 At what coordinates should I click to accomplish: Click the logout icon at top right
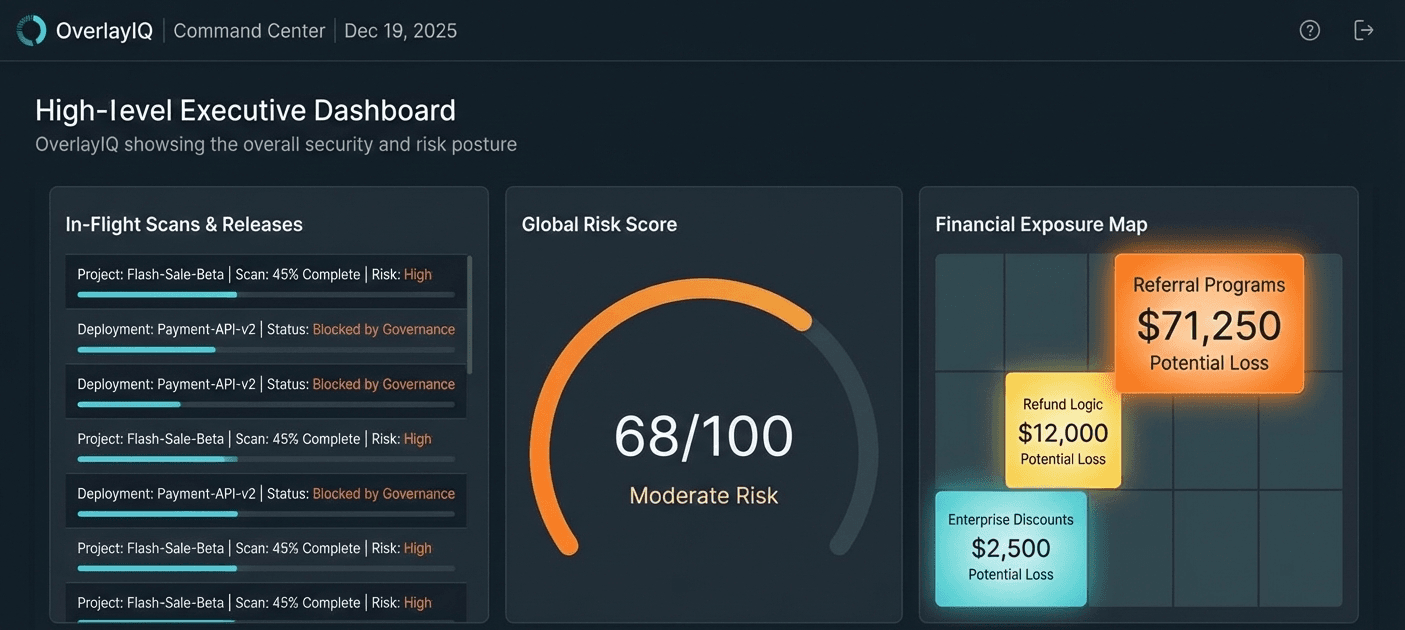pos(1364,29)
